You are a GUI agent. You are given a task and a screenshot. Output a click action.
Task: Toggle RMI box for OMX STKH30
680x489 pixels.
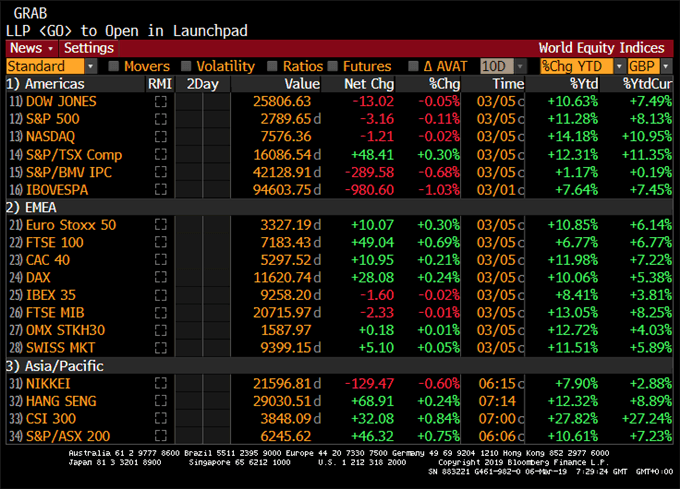tap(160, 330)
